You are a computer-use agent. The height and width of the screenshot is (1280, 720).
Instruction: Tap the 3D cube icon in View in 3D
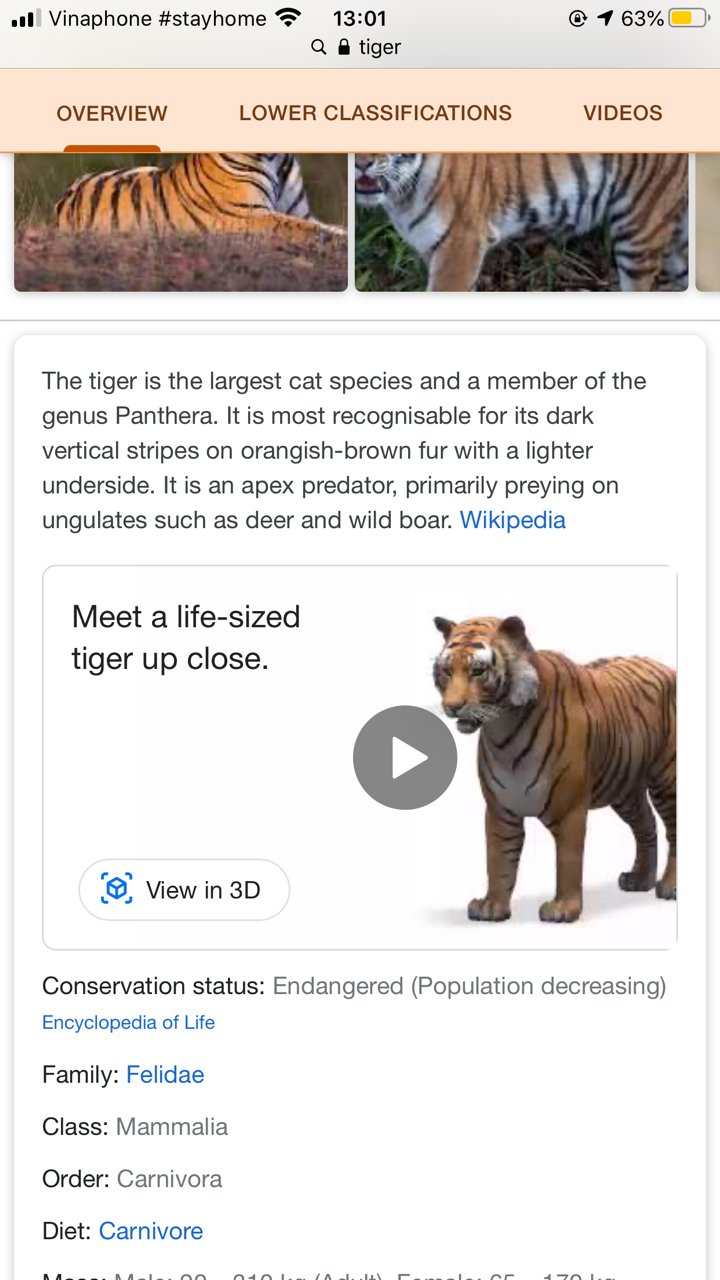click(117, 889)
